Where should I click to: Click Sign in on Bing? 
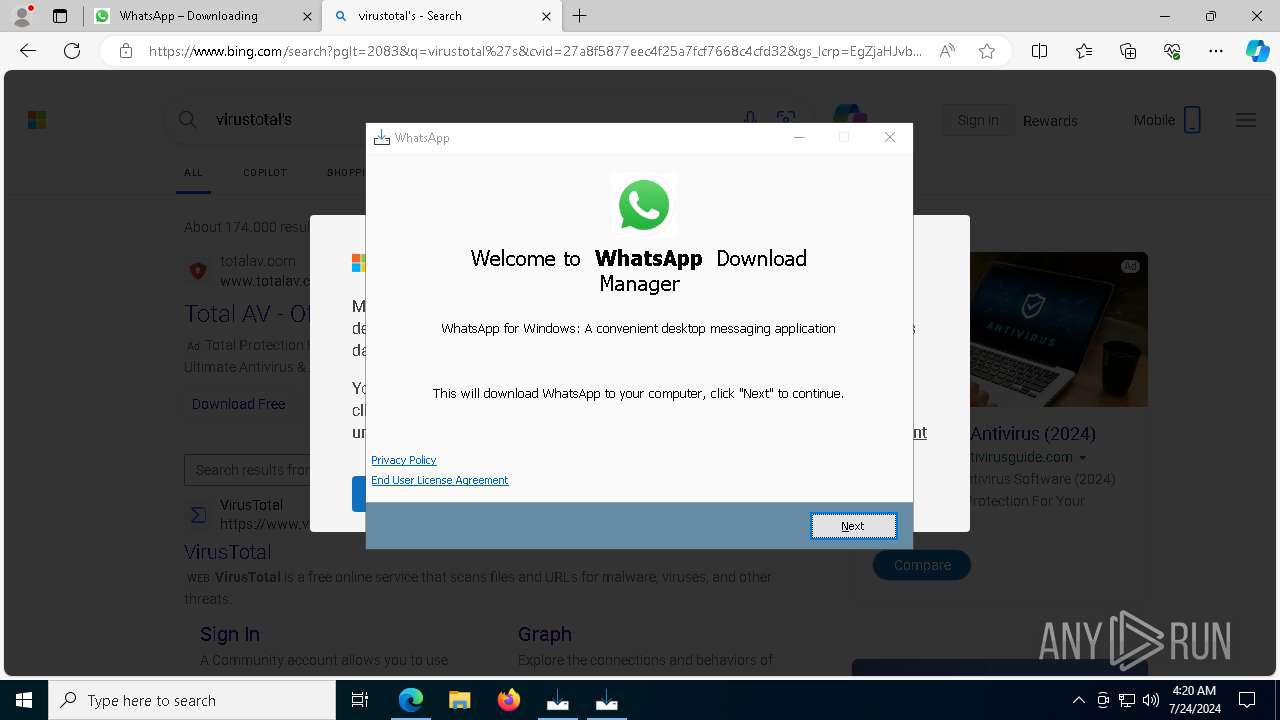pos(977,120)
